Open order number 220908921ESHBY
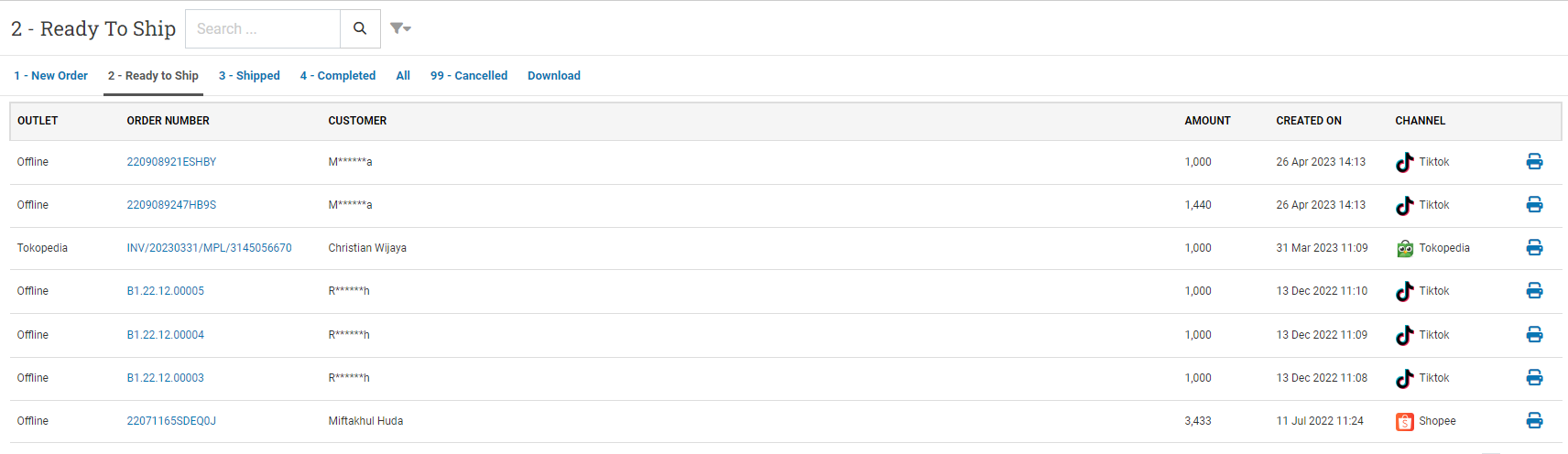The height and width of the screenshot is (454, 1568). tap(171, 162)
